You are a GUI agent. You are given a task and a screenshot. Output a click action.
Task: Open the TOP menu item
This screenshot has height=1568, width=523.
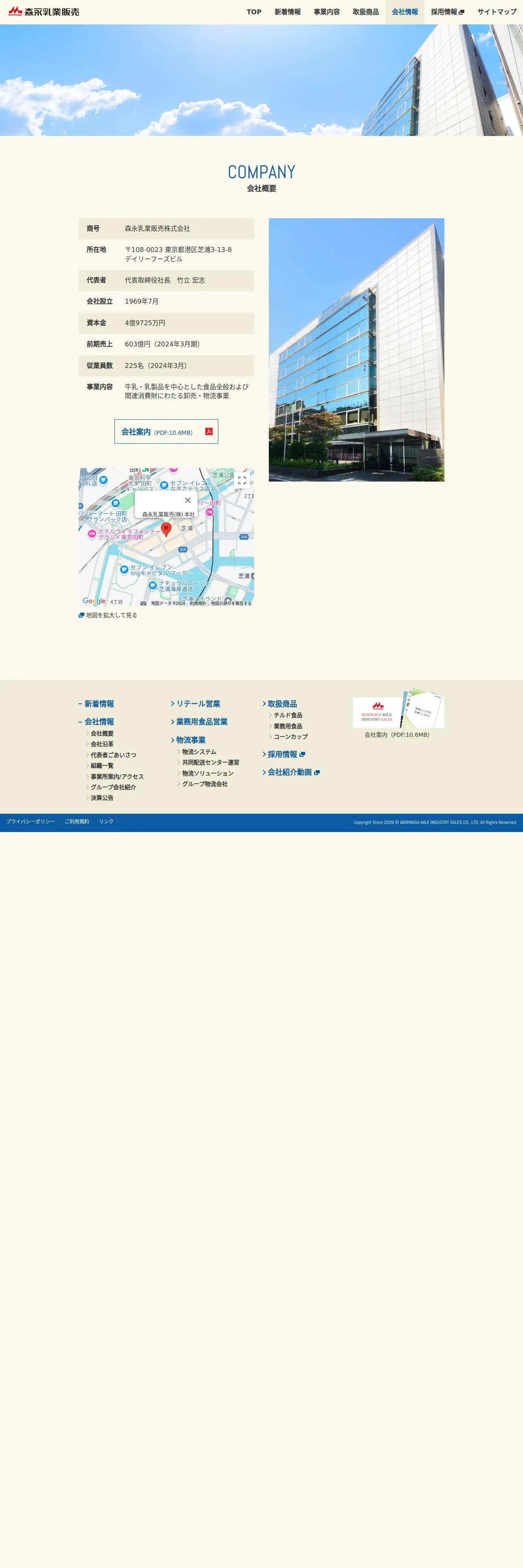point(254,12)
